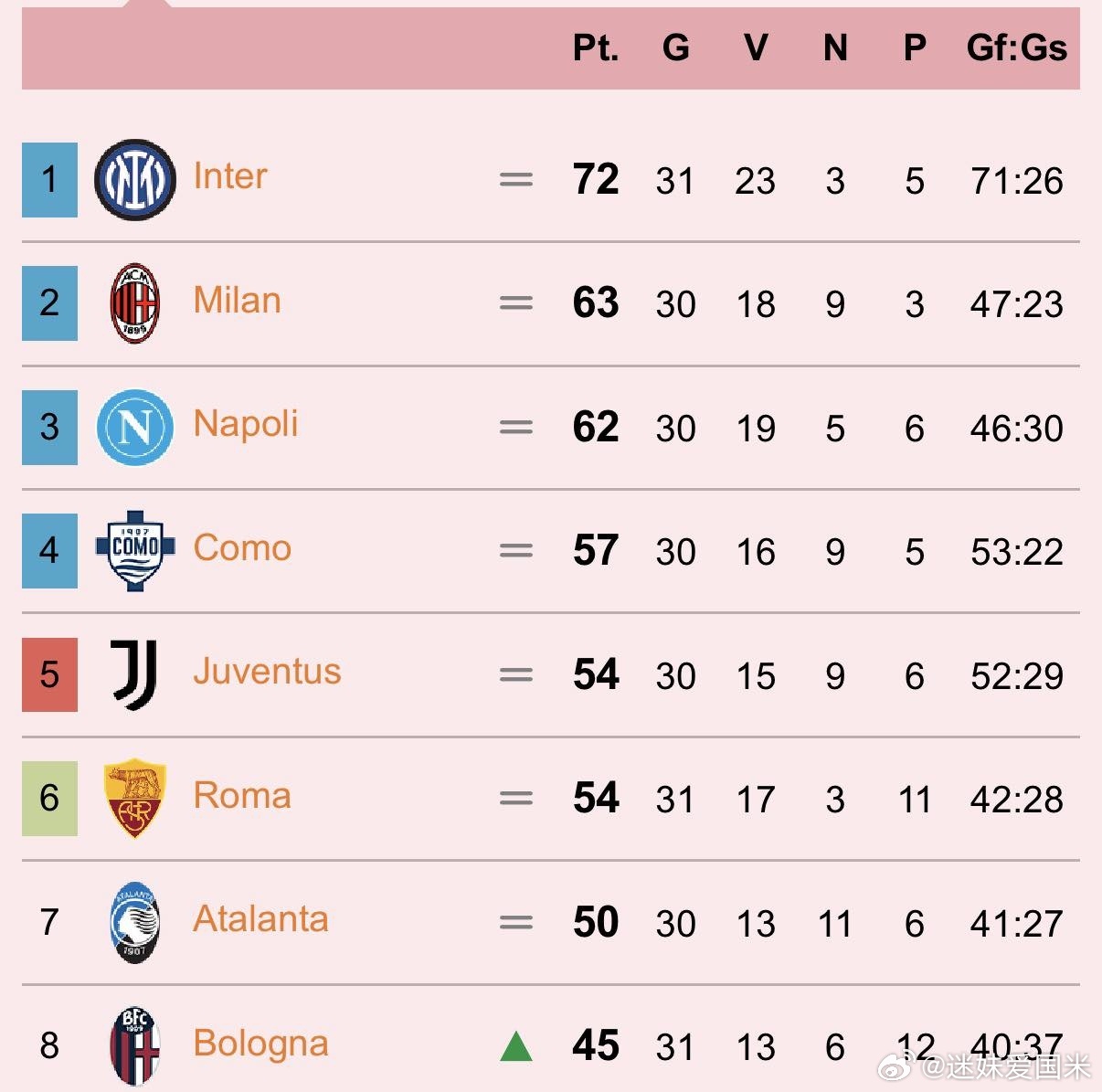
Task: Open the Atalanta team link
Action: pos(260,919)
